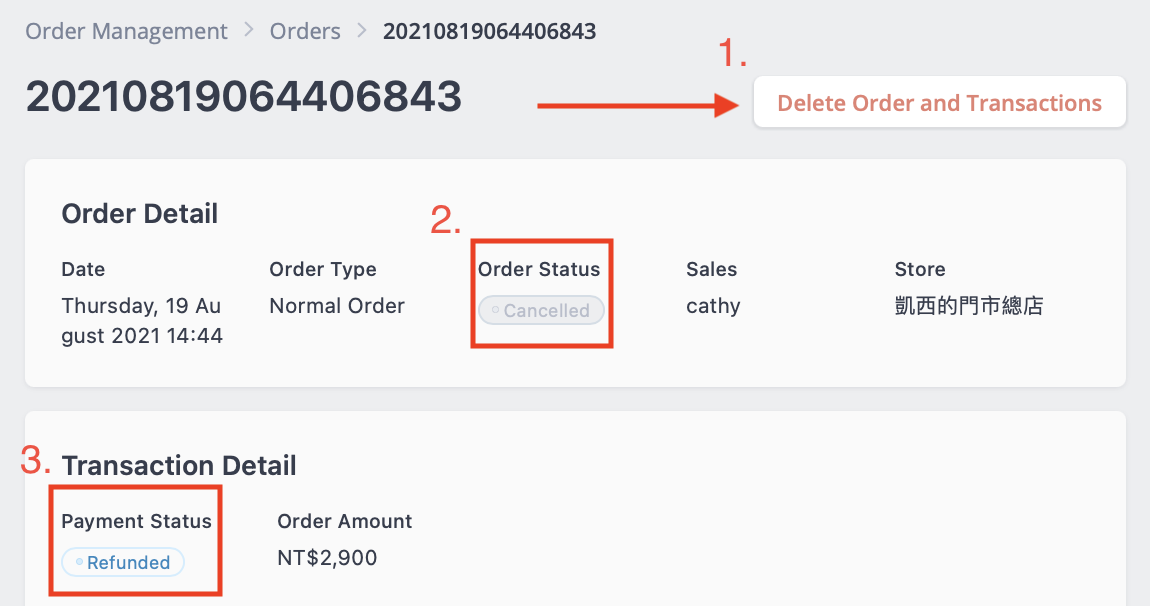
Task: Click the Payment Status label
Action: [x=136, y=521]
